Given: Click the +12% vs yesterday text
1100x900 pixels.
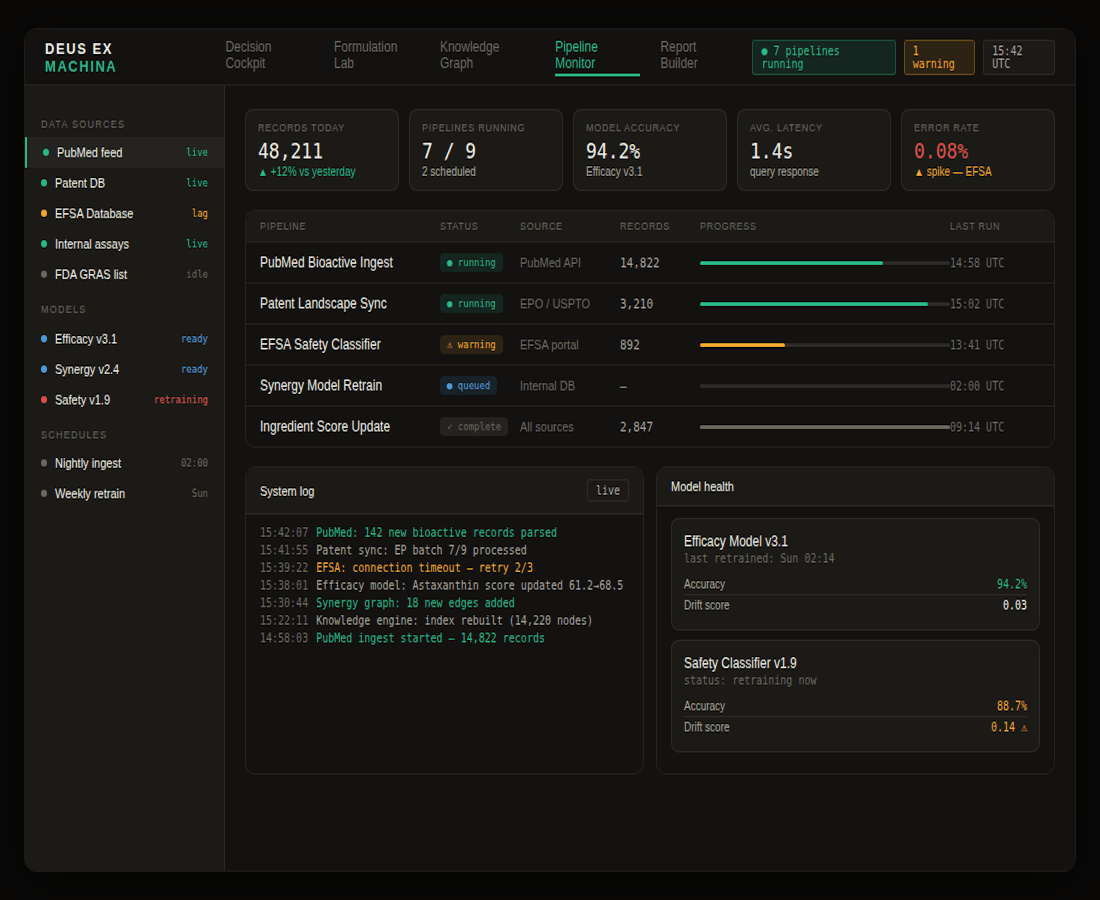Looking at the screenshot, I should pos(307,172).
